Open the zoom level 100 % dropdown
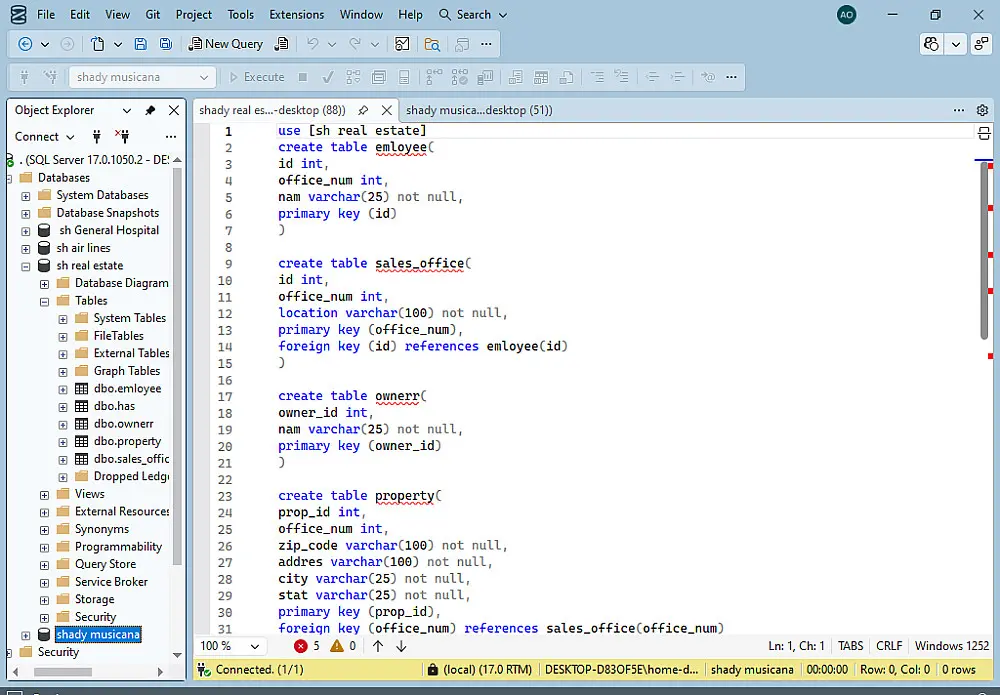Screen dimensions: 1000x695 pos(256,646)
